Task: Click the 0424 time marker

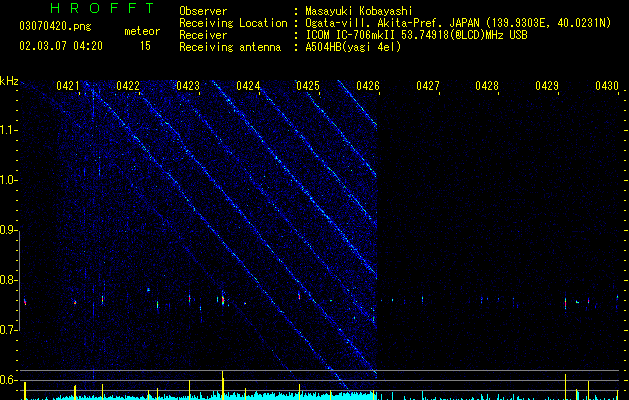Action: [x=248, y=85]
